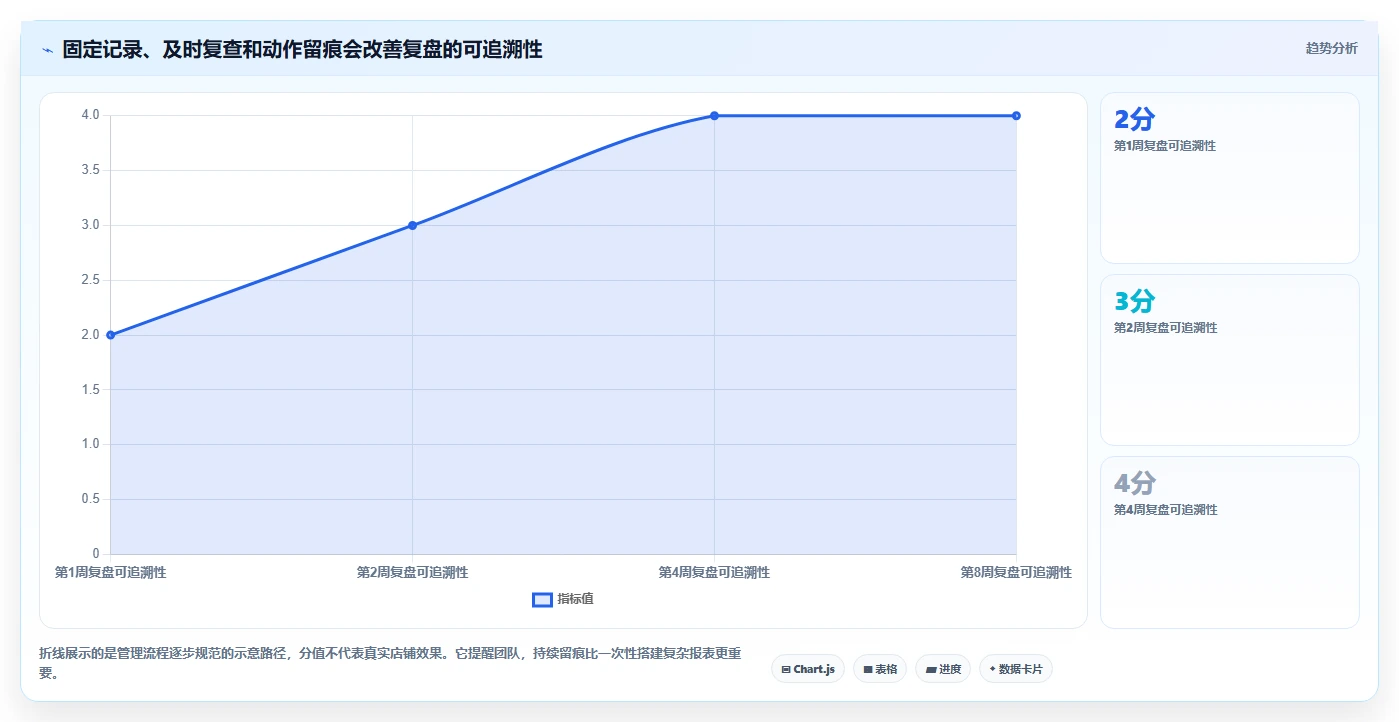1399x722 pixels.
Task: Select the Chart.js tag
Action: tap(808, 669)
